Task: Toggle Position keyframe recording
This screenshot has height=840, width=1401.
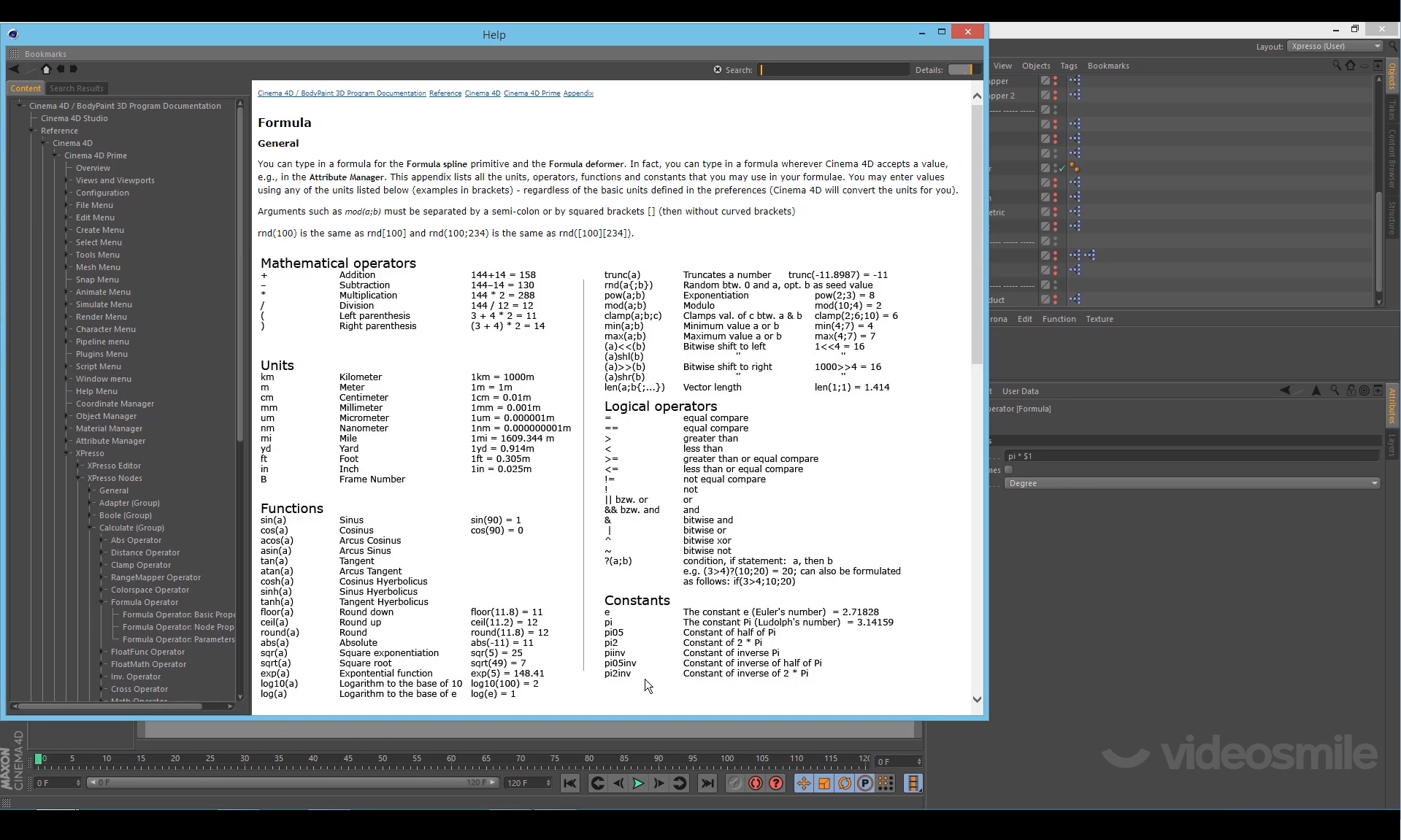Action: [803, 783]
